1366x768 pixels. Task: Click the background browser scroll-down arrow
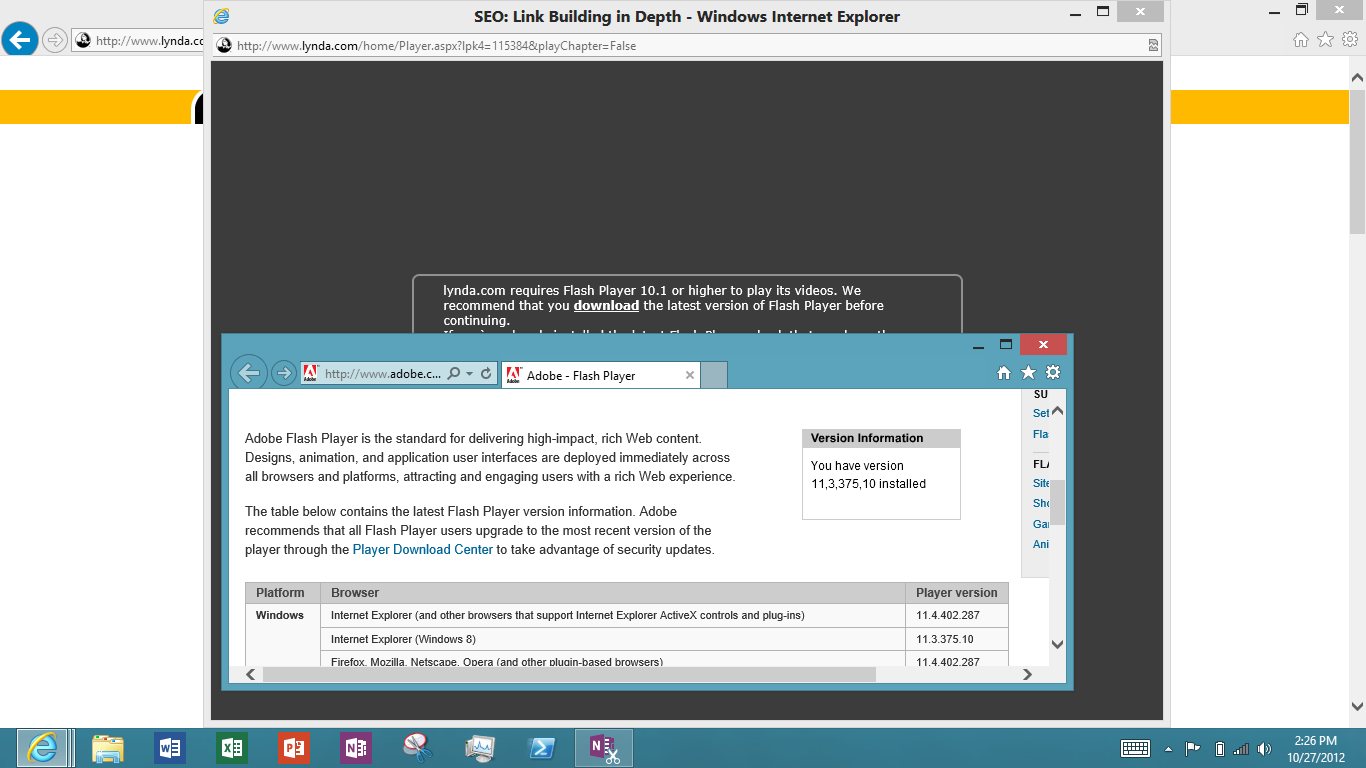1357,708
